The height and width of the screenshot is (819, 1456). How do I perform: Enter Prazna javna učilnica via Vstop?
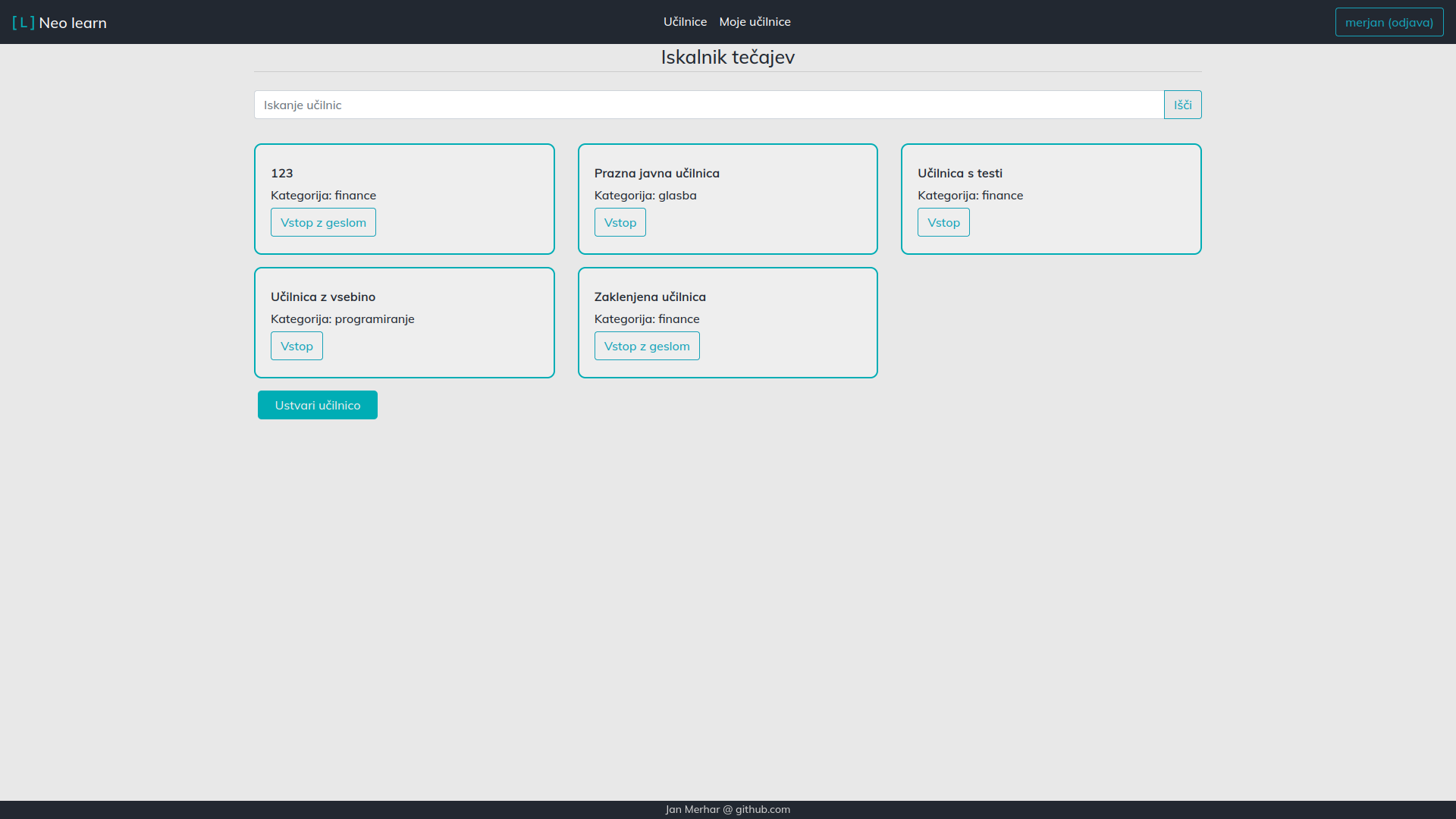pos(620,222)
